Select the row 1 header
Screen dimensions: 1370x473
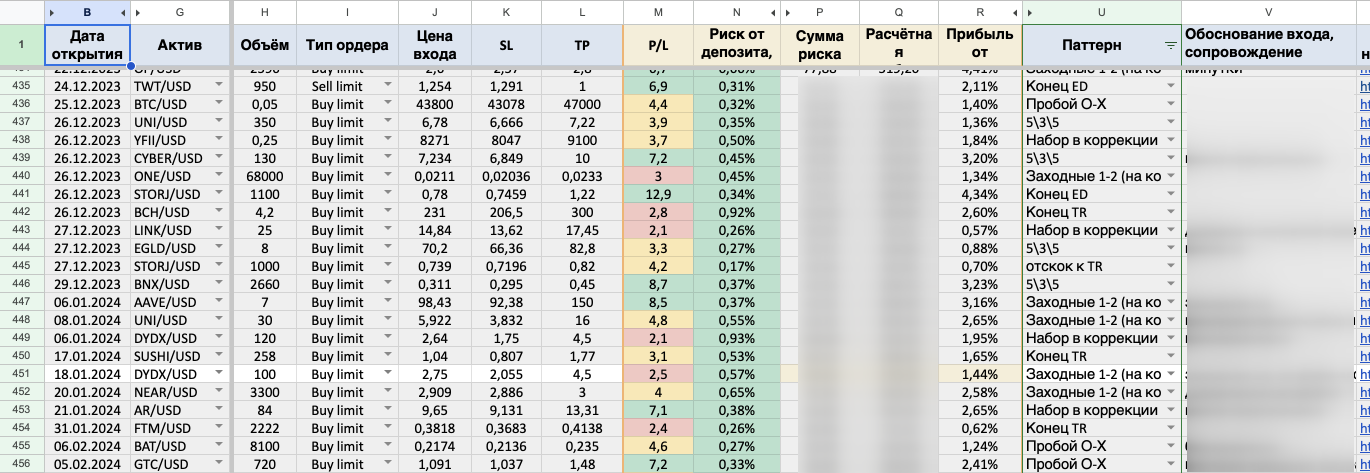[x=20, y=45]
